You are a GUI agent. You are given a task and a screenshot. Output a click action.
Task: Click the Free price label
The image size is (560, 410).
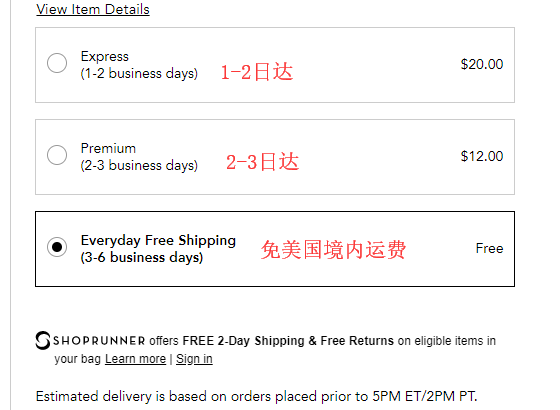490,248
